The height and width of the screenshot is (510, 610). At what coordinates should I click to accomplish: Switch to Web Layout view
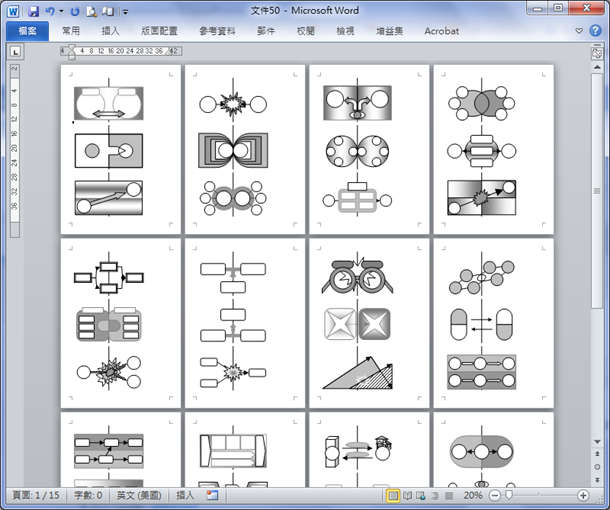coord(421,495)
